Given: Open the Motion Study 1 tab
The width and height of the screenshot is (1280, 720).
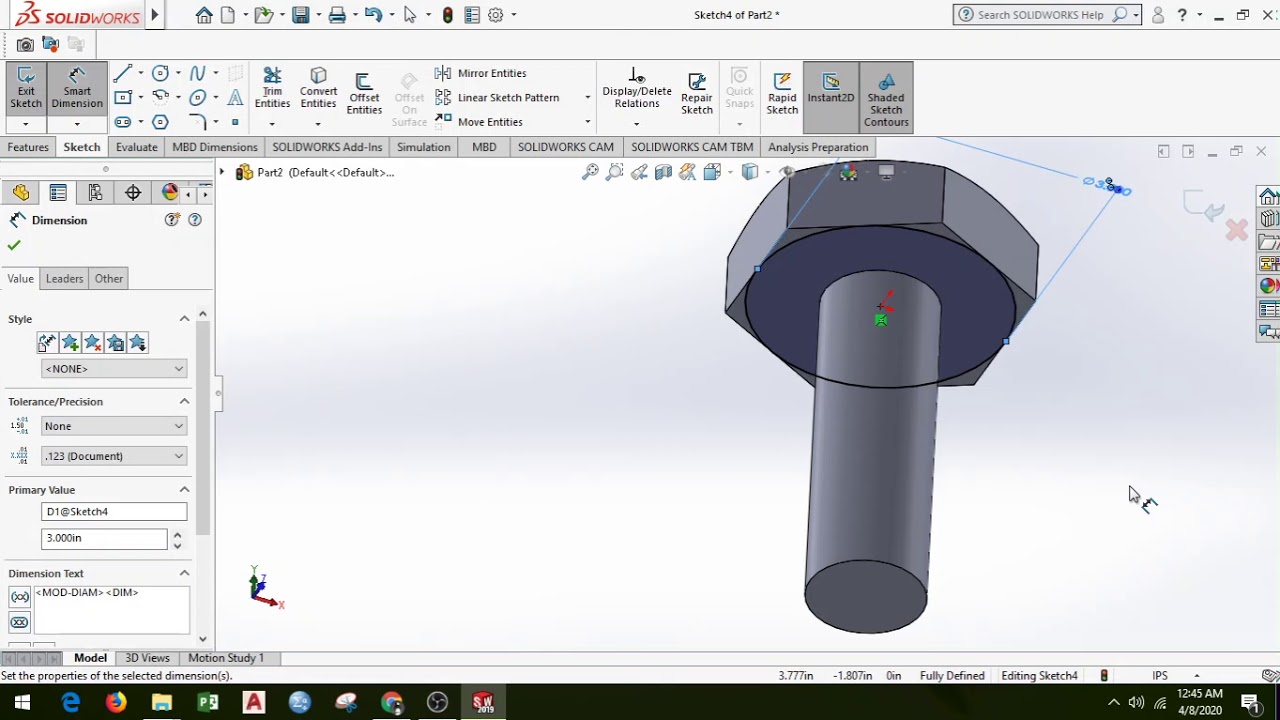Looking at the screenshot, I should point(226,658).
